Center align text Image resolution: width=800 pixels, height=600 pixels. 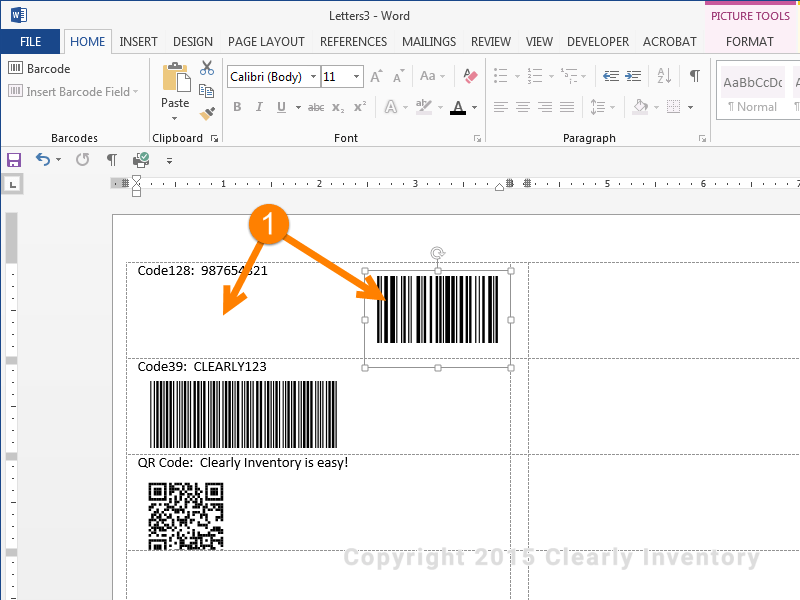tap(523, 107)
